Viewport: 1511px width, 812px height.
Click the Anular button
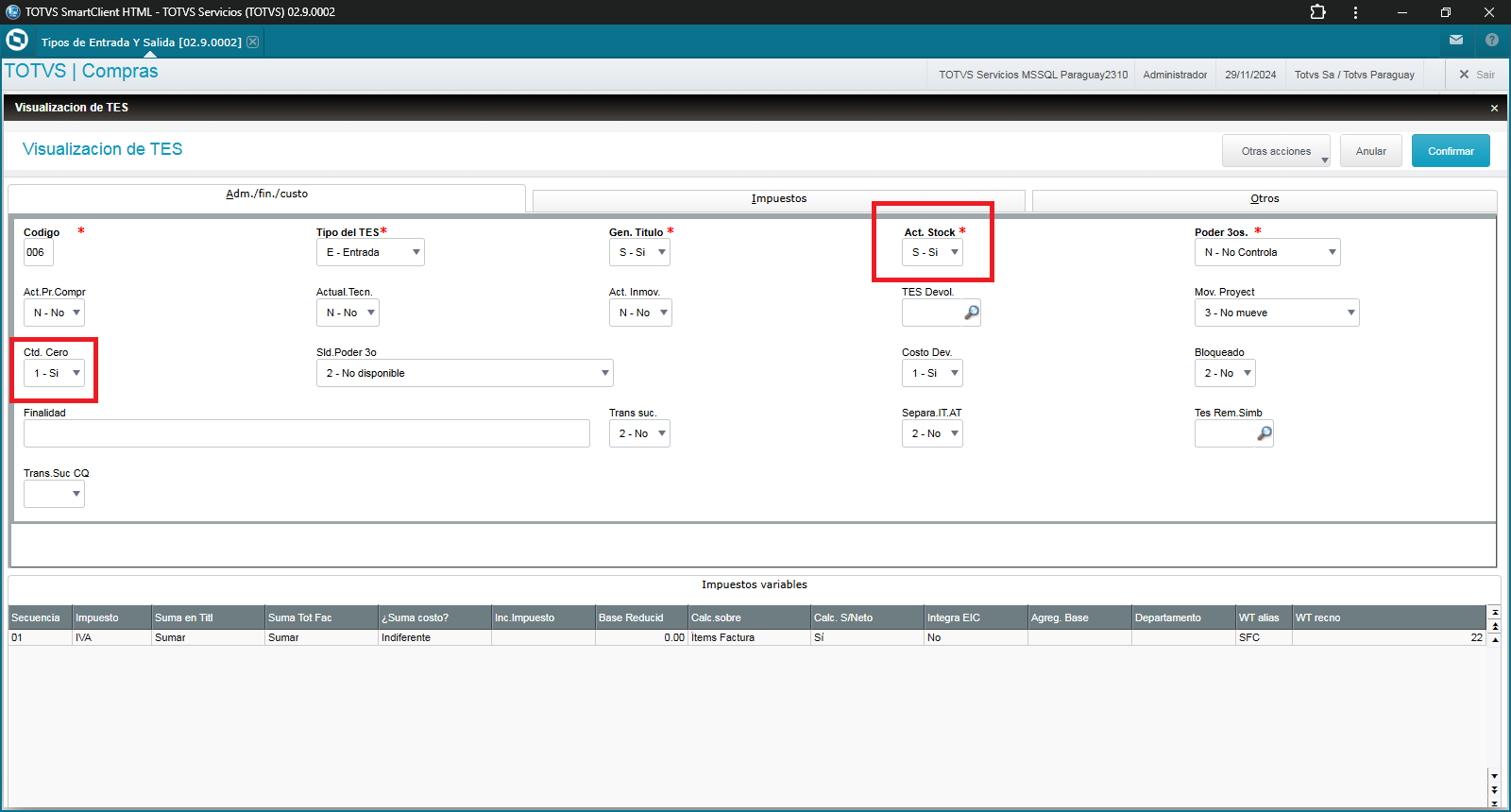pyautogui.click(x=1371, y=151)
